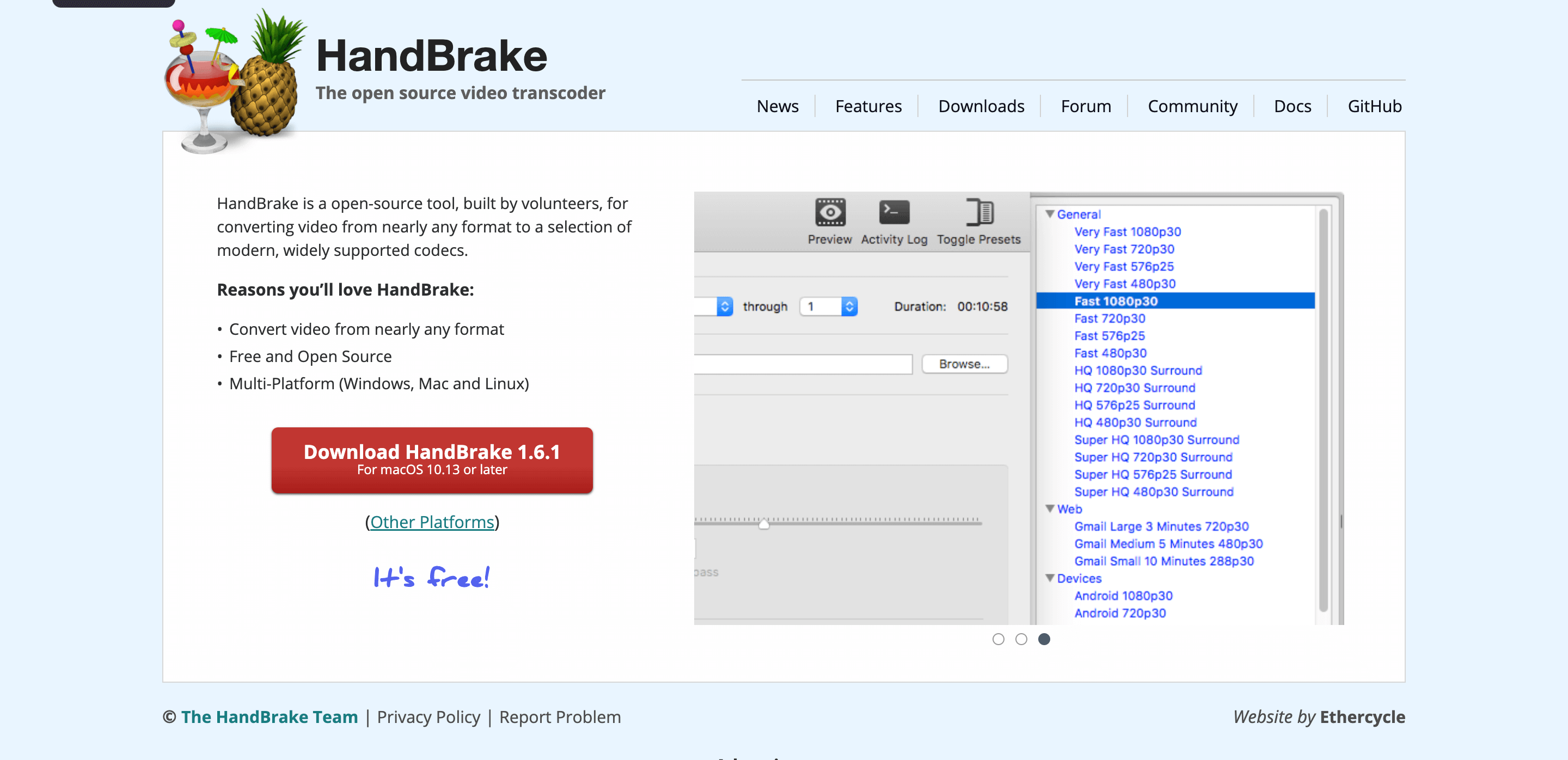Select Super HQ 480p30 Surround preset

click(1154, 492)
